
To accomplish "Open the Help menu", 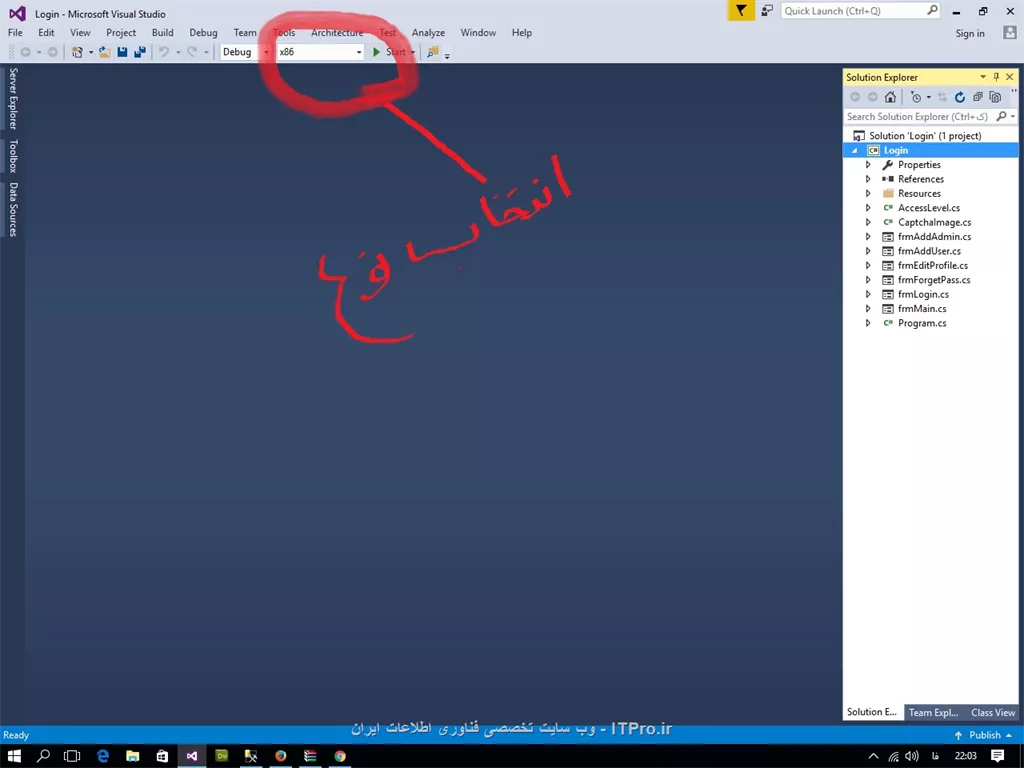I will point(522,33).
